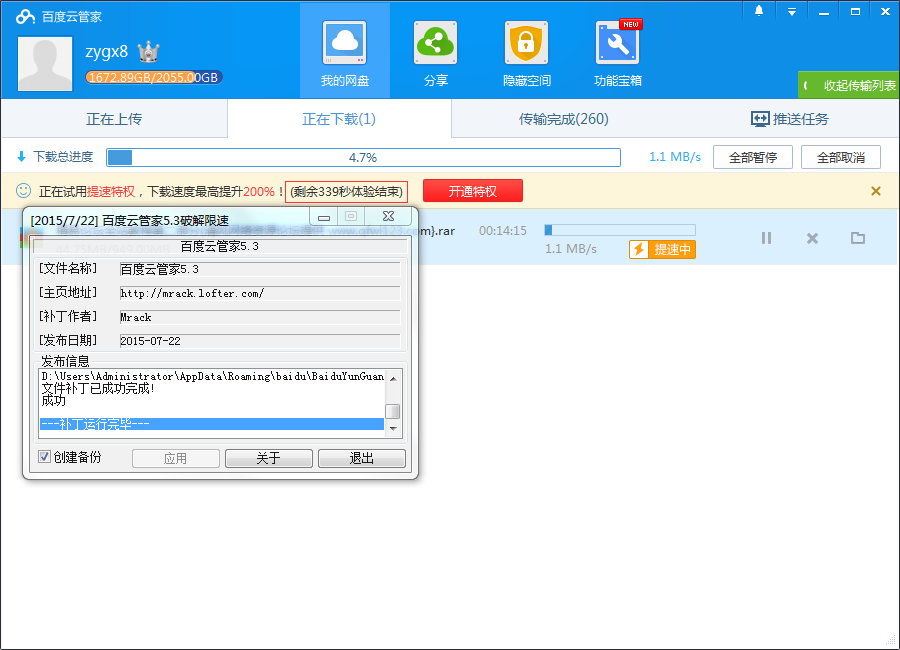Open 推送任务 tab
Screen dimensions: 900x650
(789, 119)
